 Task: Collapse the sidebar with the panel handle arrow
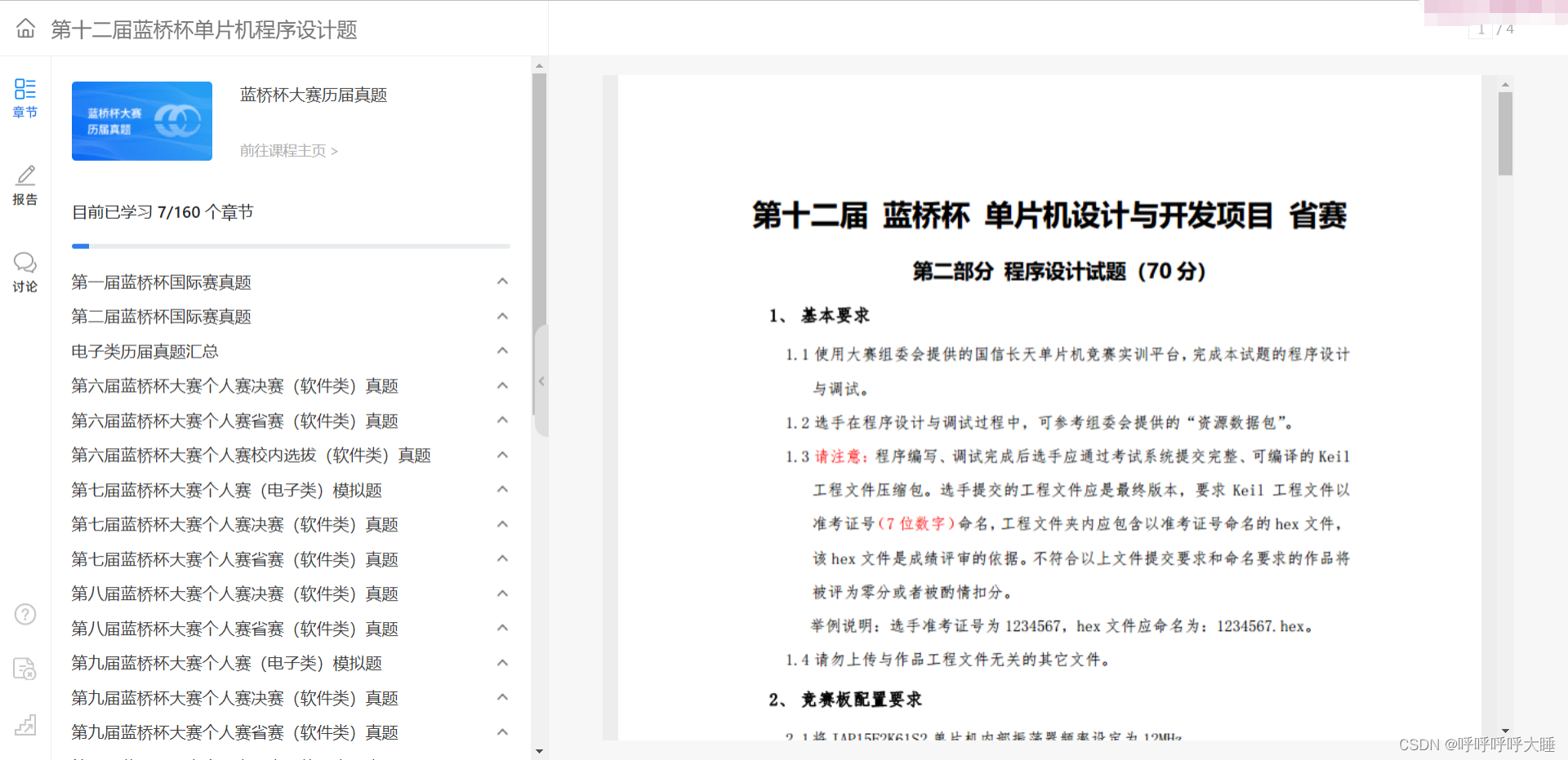tap(541, 380)
